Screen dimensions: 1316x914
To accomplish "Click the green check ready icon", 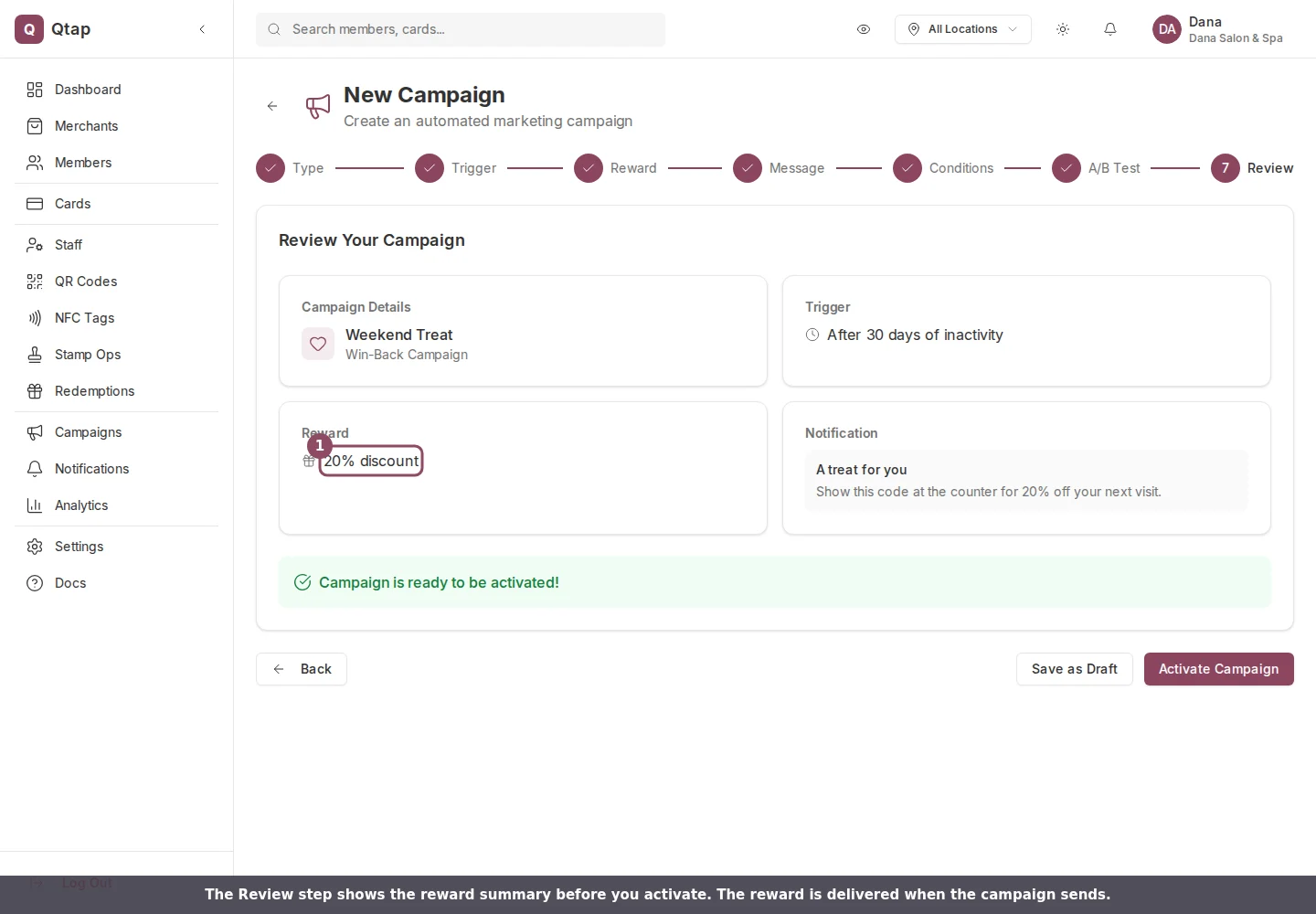I will click(302, 582).
